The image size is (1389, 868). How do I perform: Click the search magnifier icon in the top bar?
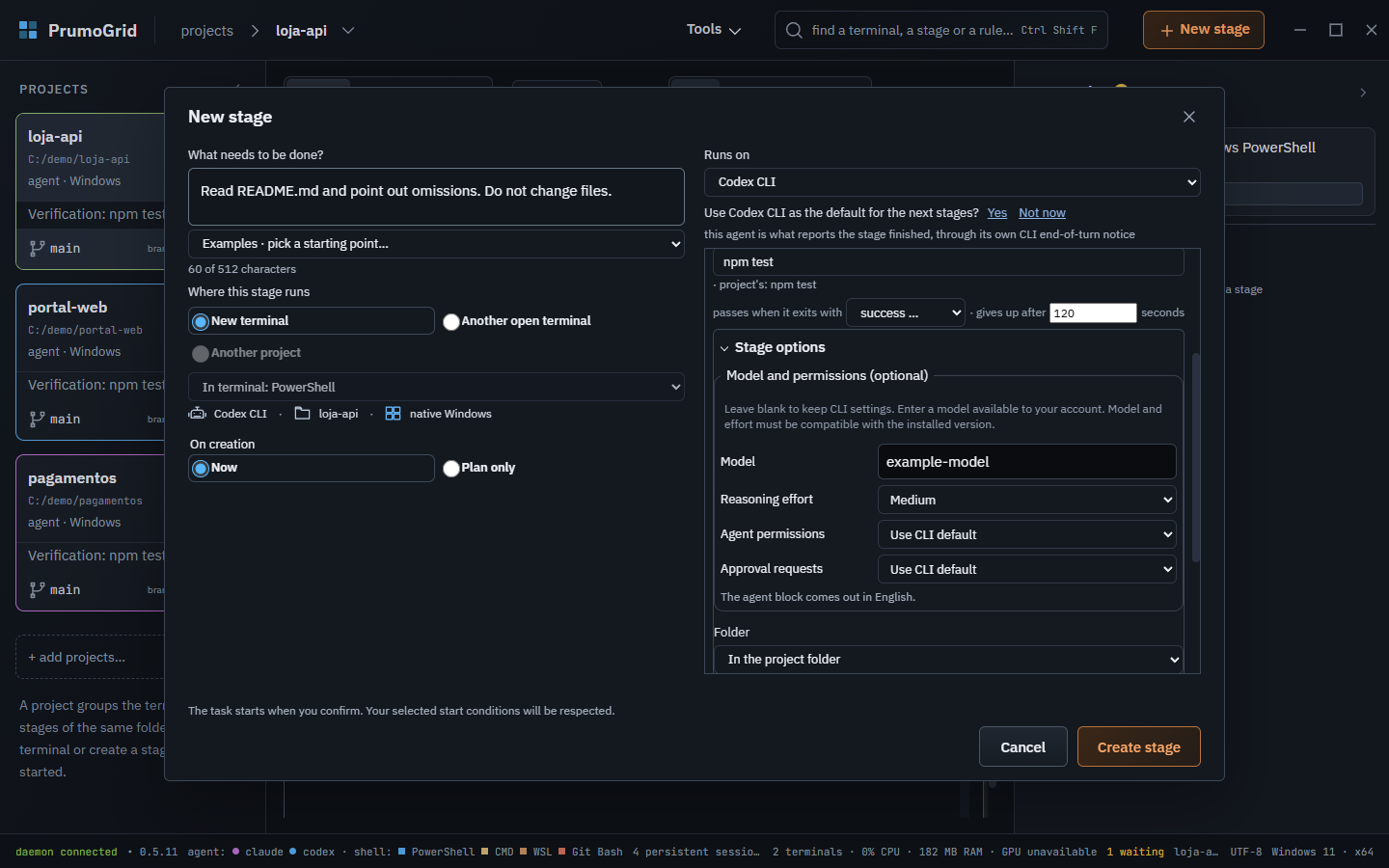[x=794, y=30]
